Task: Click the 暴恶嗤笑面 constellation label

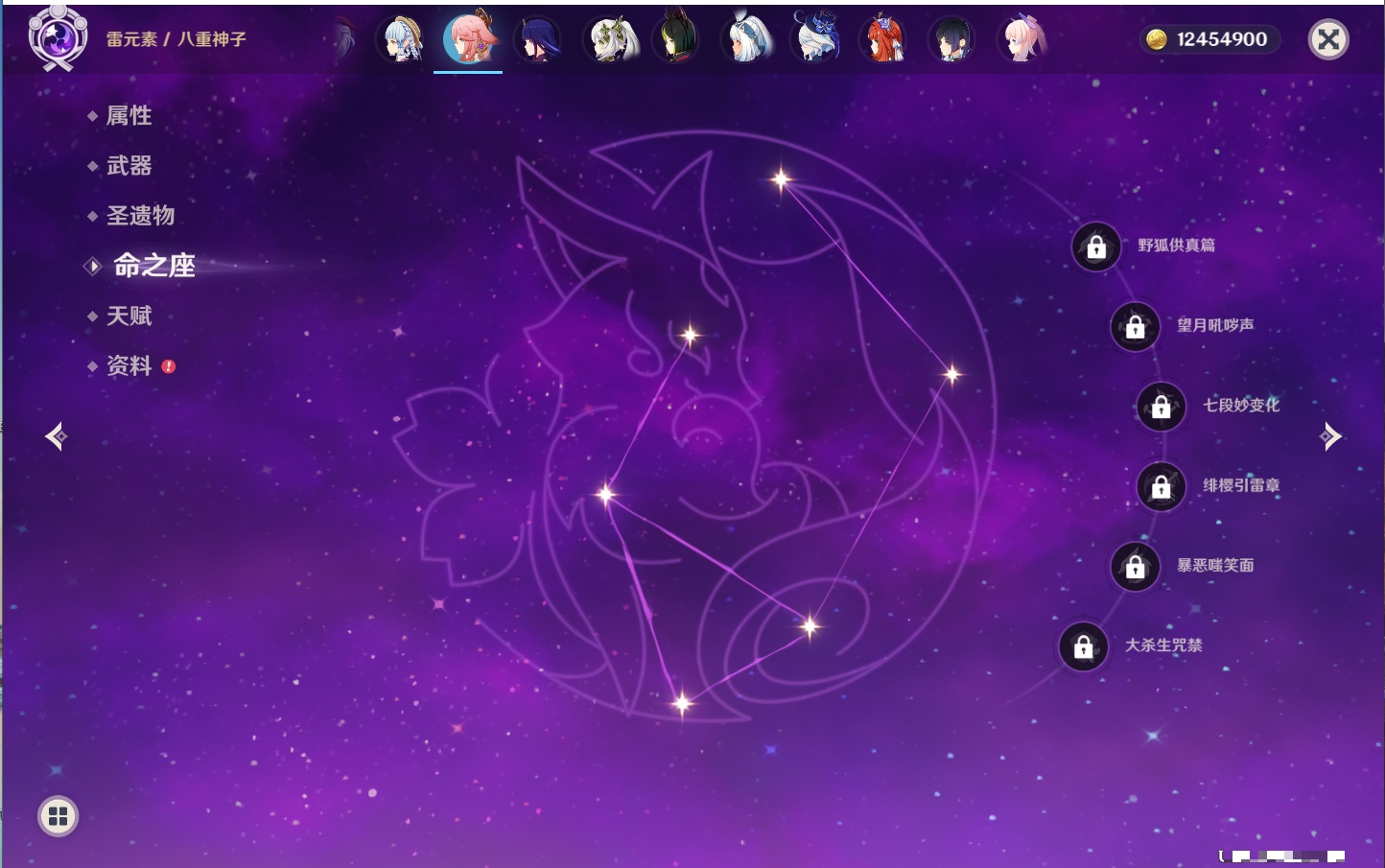Action: 1215,565
